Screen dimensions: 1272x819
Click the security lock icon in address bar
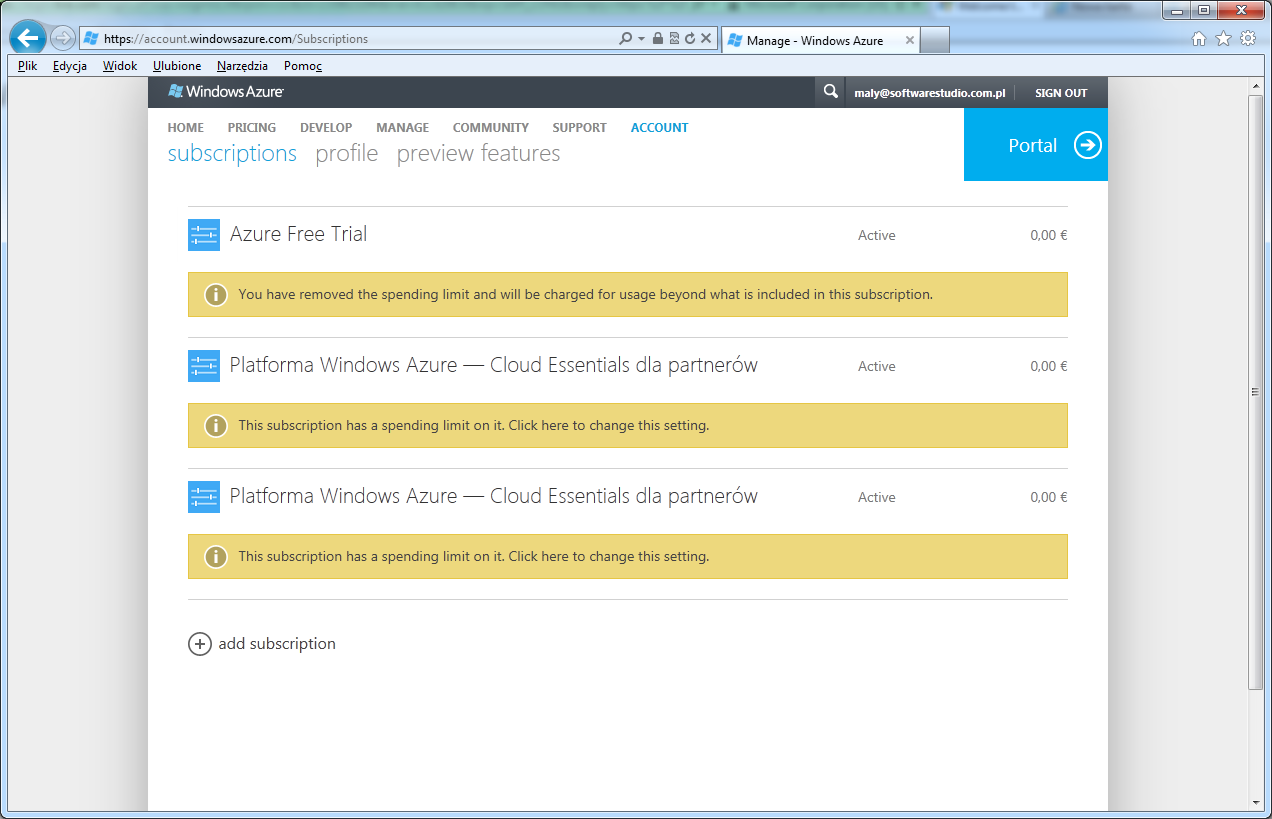(657, 39)
